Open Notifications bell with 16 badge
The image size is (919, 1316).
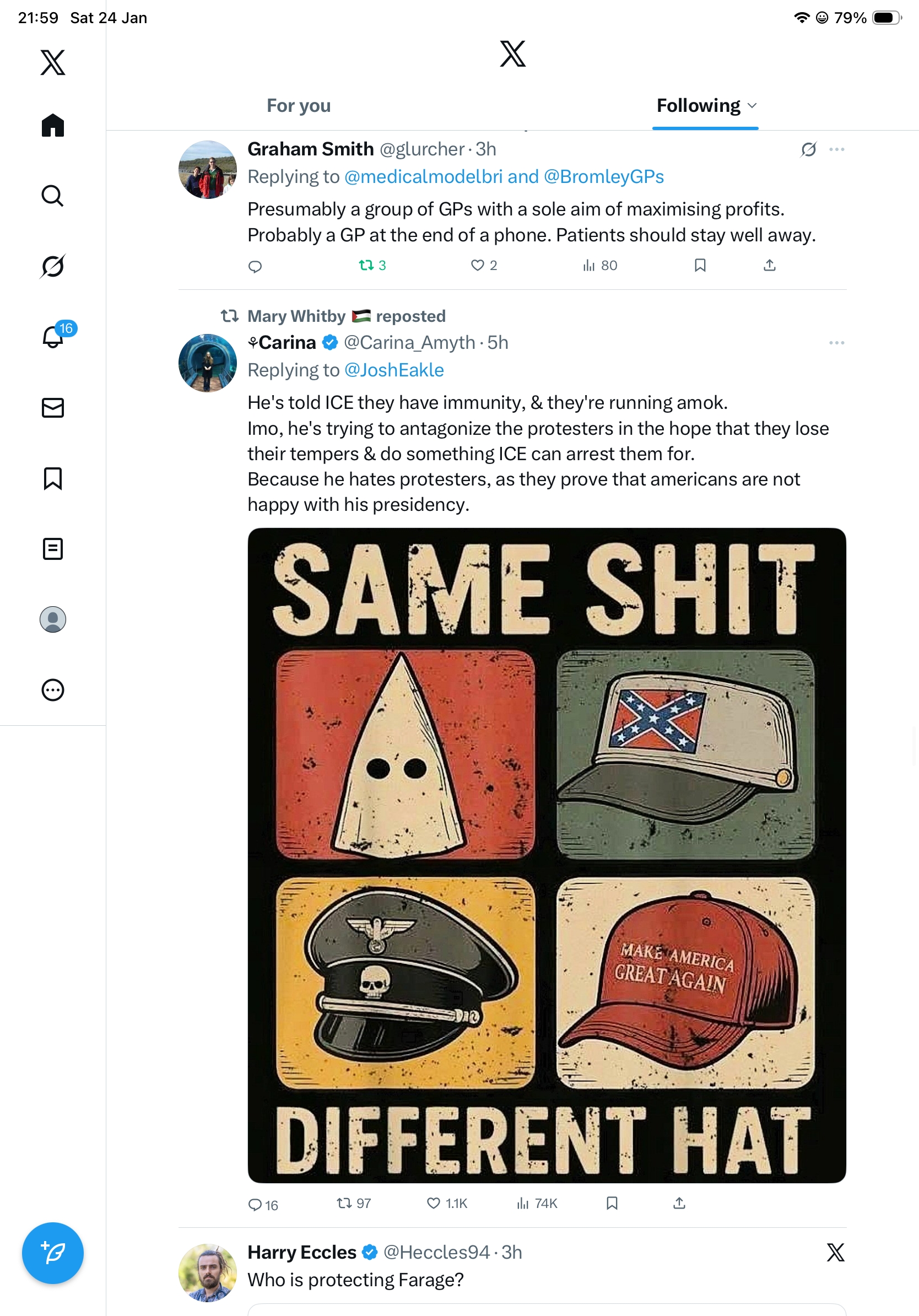coord(53,337)
